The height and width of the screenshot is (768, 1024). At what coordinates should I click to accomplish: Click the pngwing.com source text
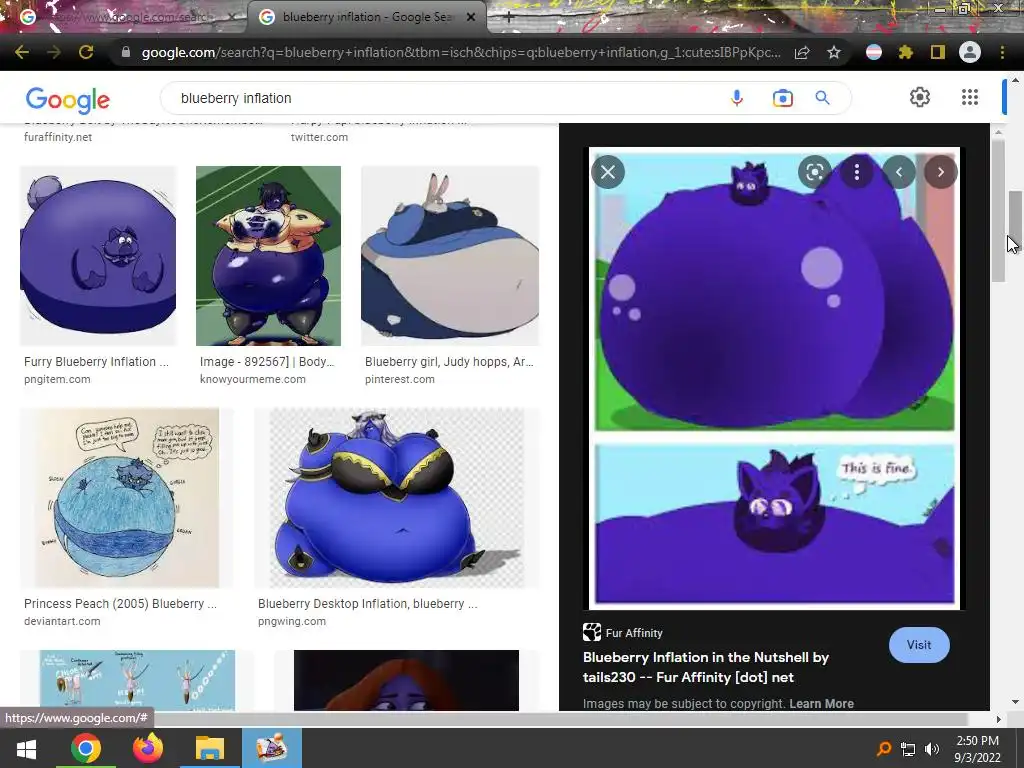tap(291, 621)
